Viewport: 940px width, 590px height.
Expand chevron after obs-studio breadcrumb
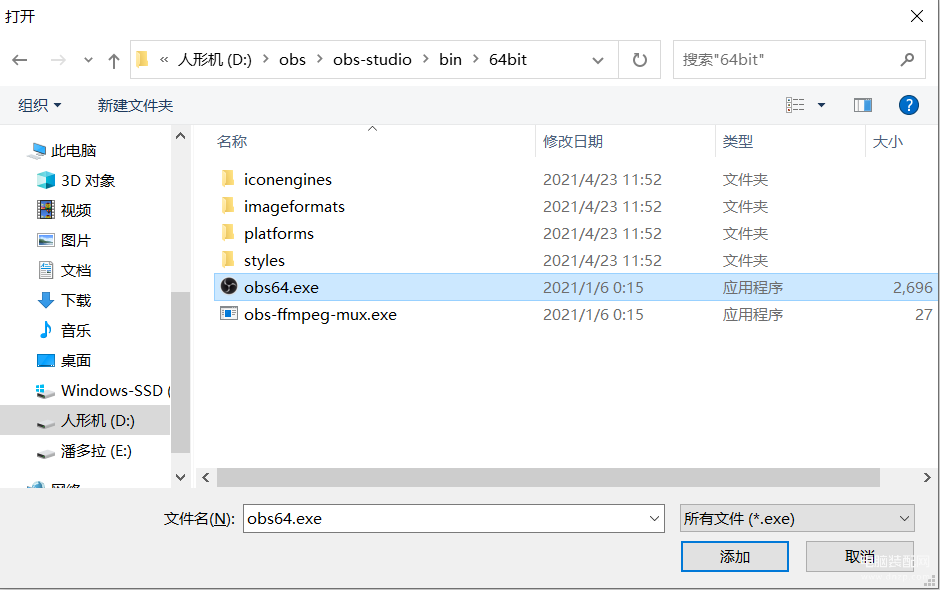tap(426, 59)
